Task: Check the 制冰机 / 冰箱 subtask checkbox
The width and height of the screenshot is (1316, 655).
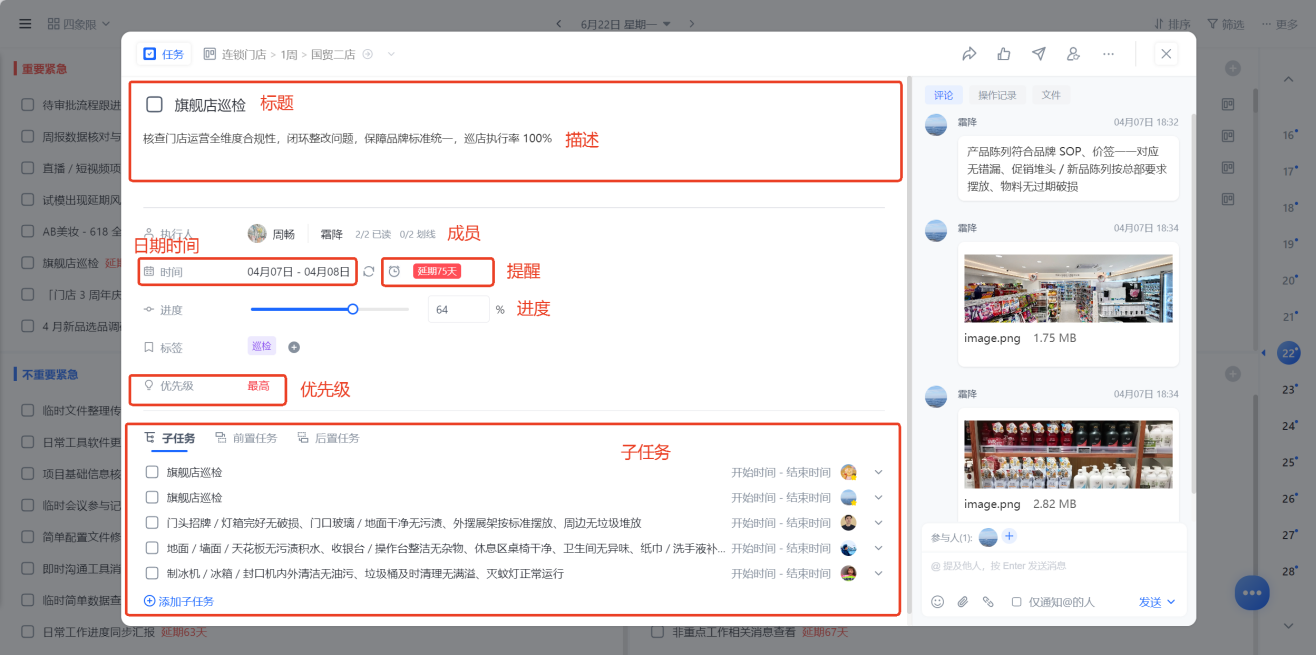Action: (x=152, y=573)
